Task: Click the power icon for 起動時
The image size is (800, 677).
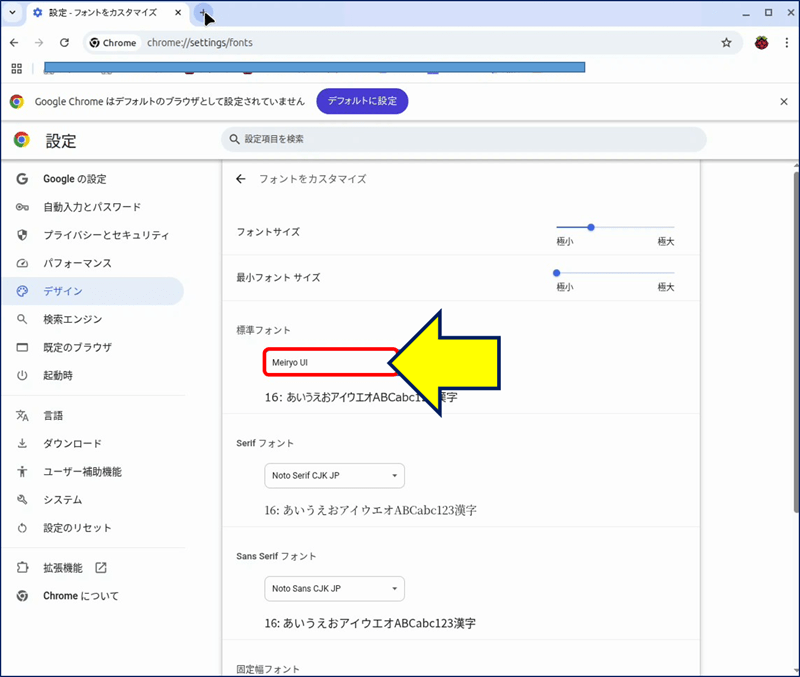Action: click(x=22, y=375)
